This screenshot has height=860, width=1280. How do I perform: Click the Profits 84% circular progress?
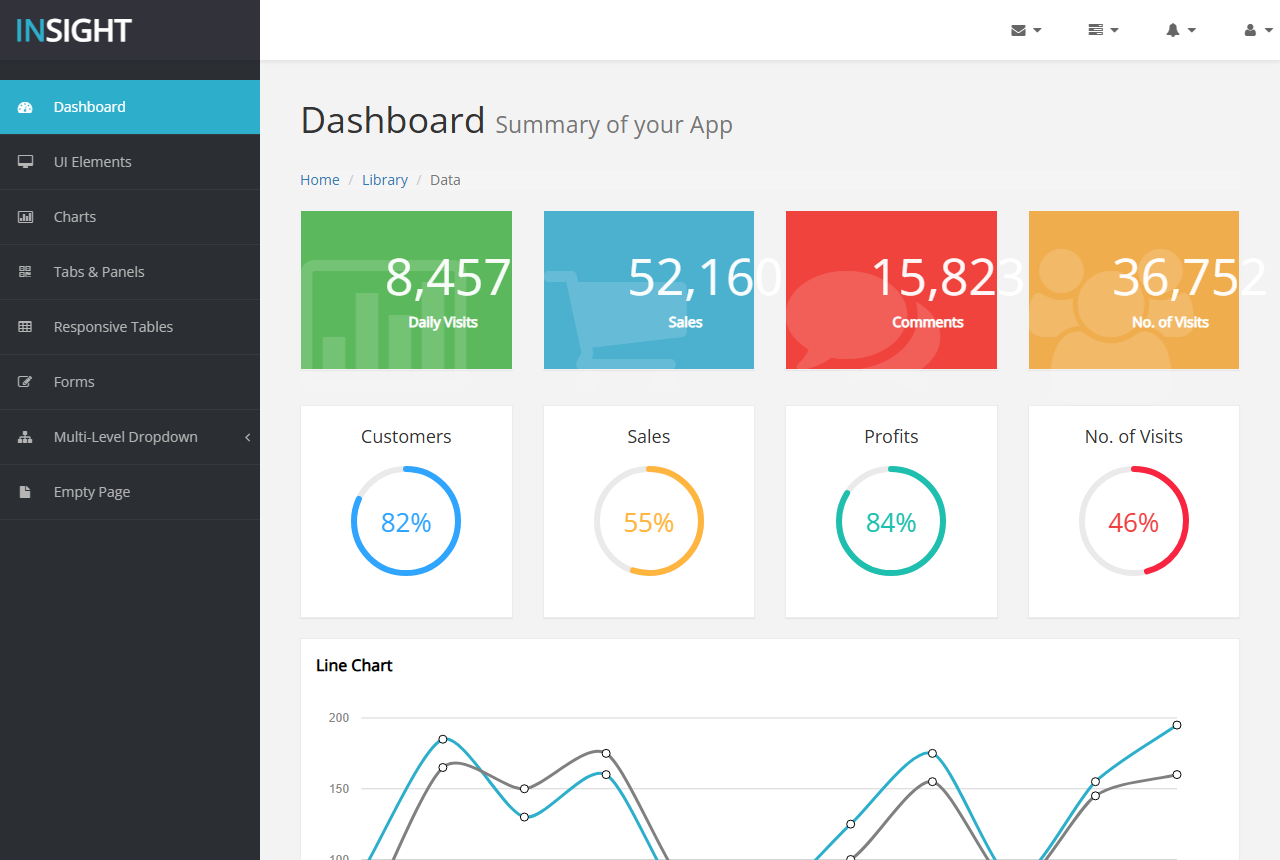click(x=891, y=521)
